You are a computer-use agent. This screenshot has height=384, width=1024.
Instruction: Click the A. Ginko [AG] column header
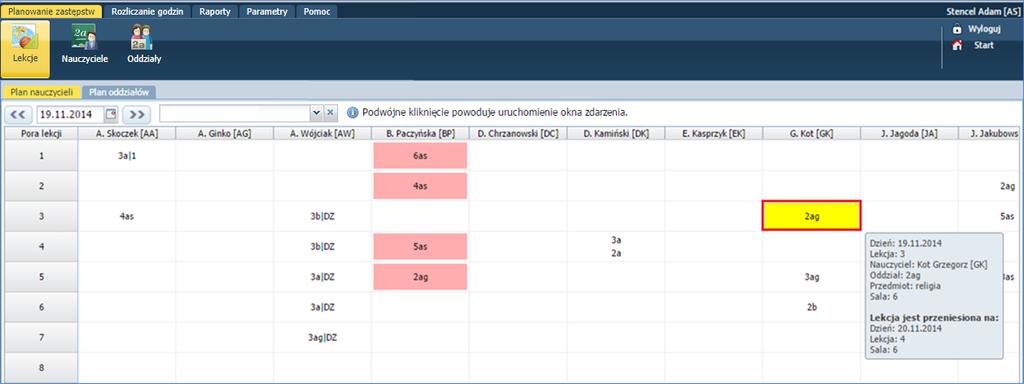[x=224, y=134]
